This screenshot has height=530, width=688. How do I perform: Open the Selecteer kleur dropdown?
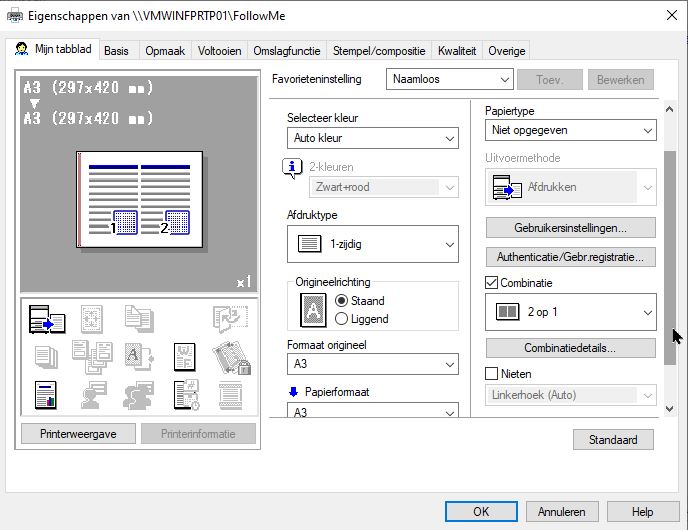372,138
